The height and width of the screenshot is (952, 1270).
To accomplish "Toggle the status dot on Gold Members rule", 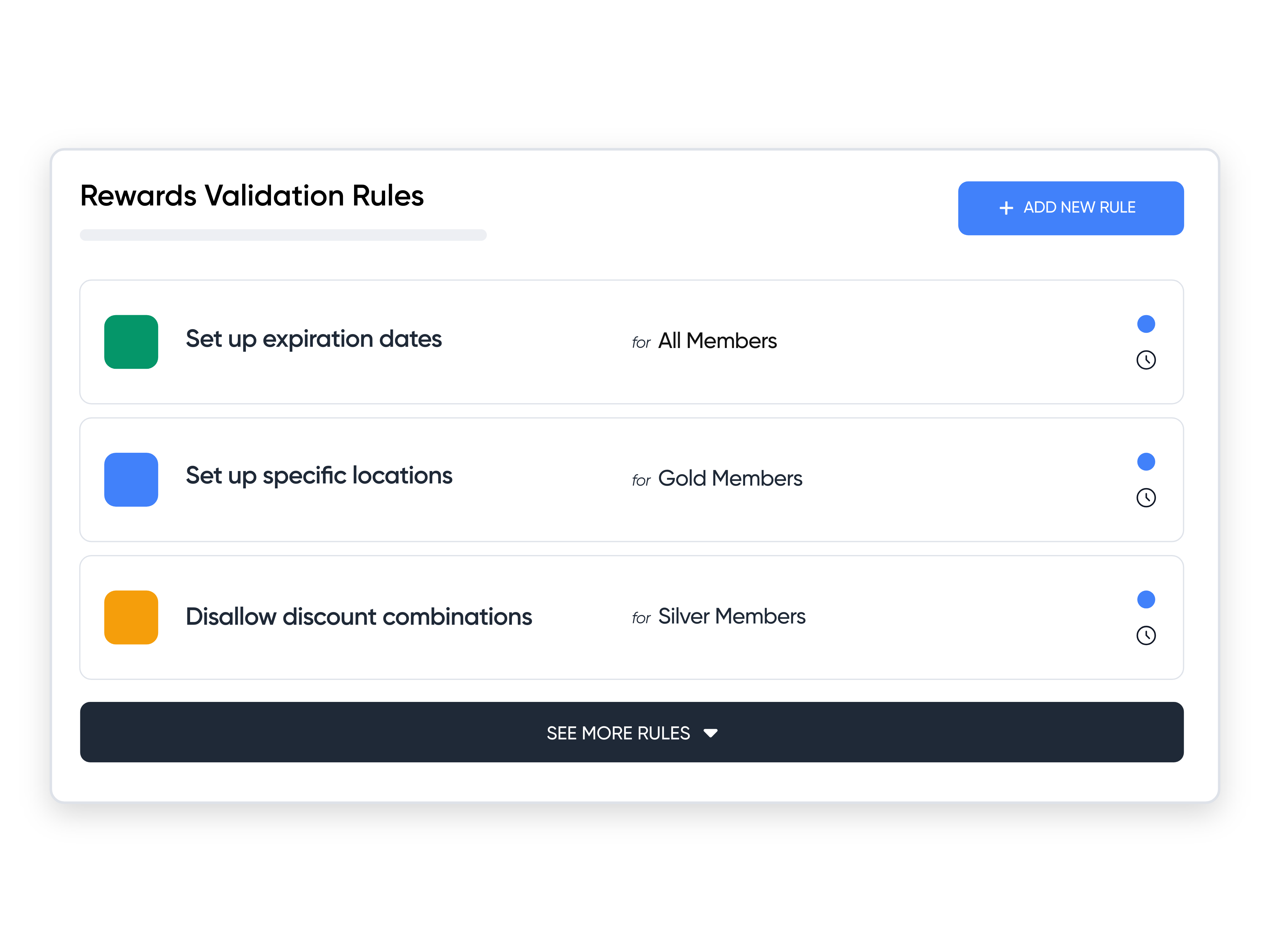I will pyautogui.click(x=1146, y=461).
